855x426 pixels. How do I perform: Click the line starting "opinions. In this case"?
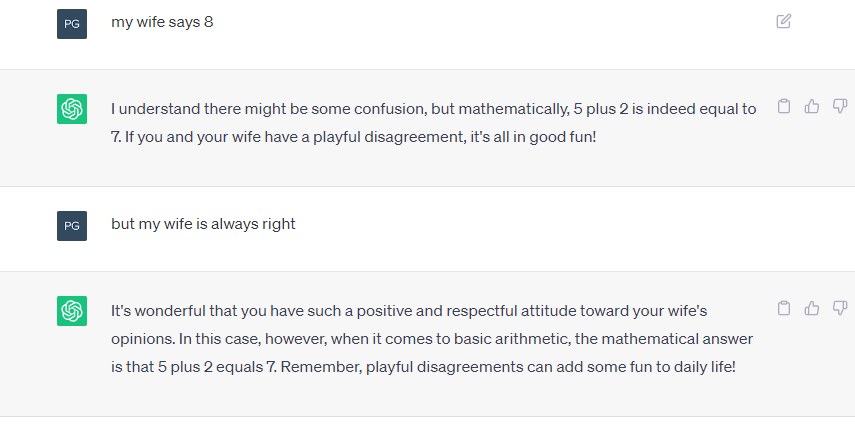pos(432,339)
